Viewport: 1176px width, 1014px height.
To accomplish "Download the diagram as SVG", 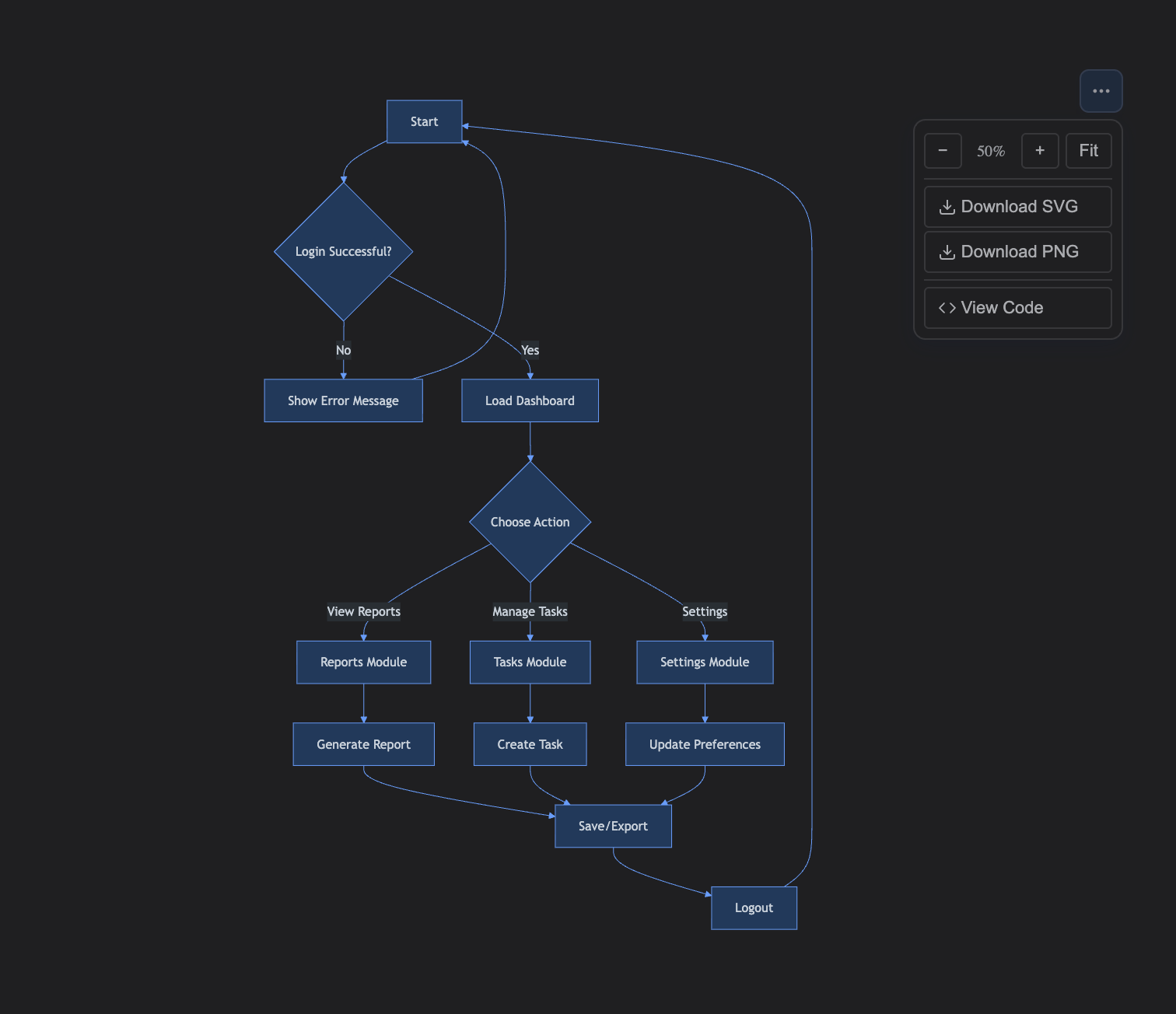I will (x=1017, y=207).
